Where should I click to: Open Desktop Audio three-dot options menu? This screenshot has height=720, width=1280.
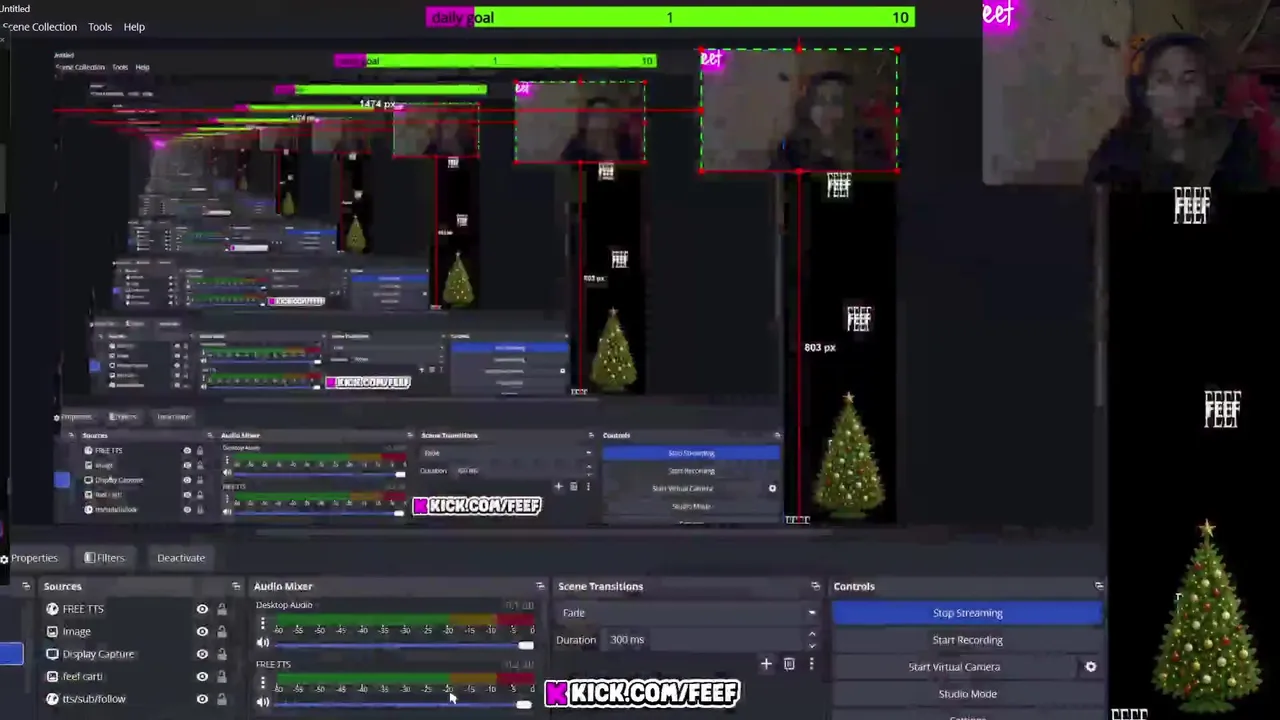click(x=263, y=623)
